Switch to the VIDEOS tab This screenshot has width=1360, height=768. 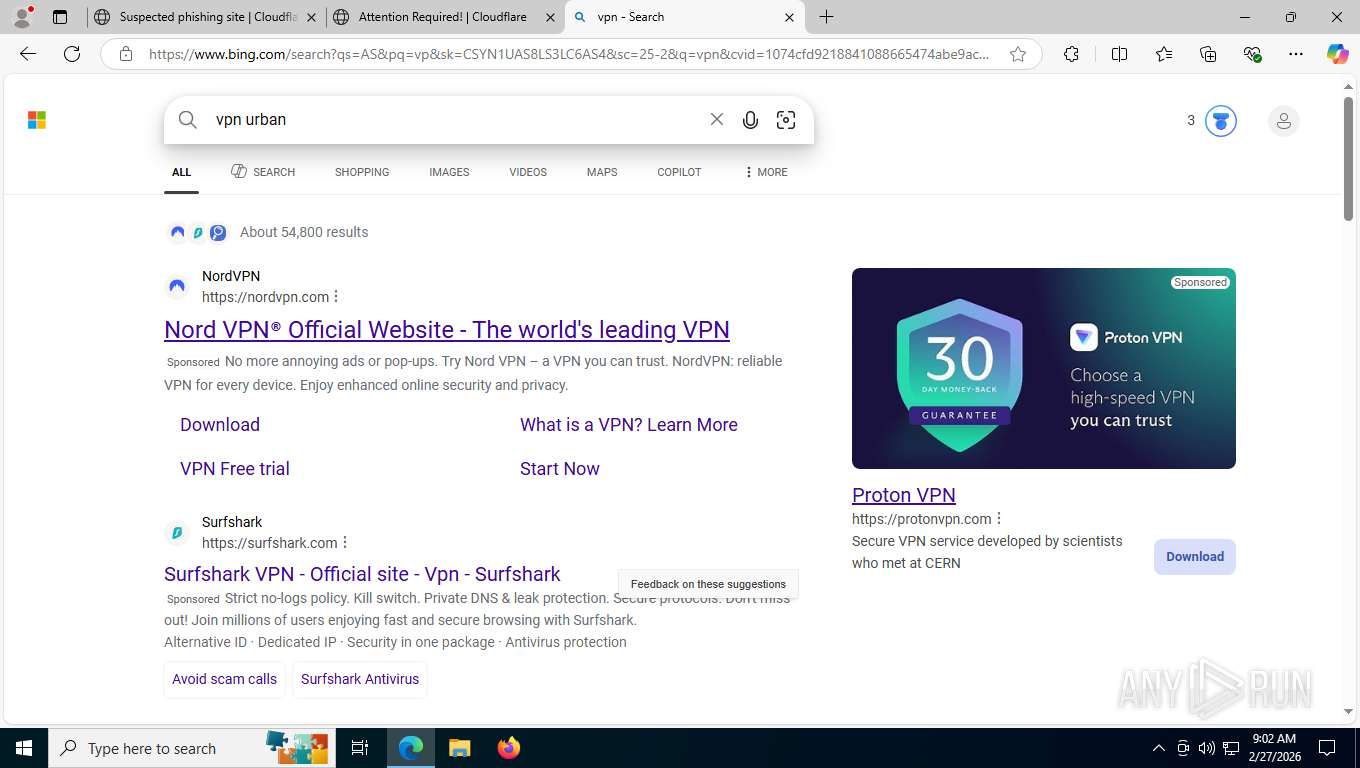click(x=528, y=172)
